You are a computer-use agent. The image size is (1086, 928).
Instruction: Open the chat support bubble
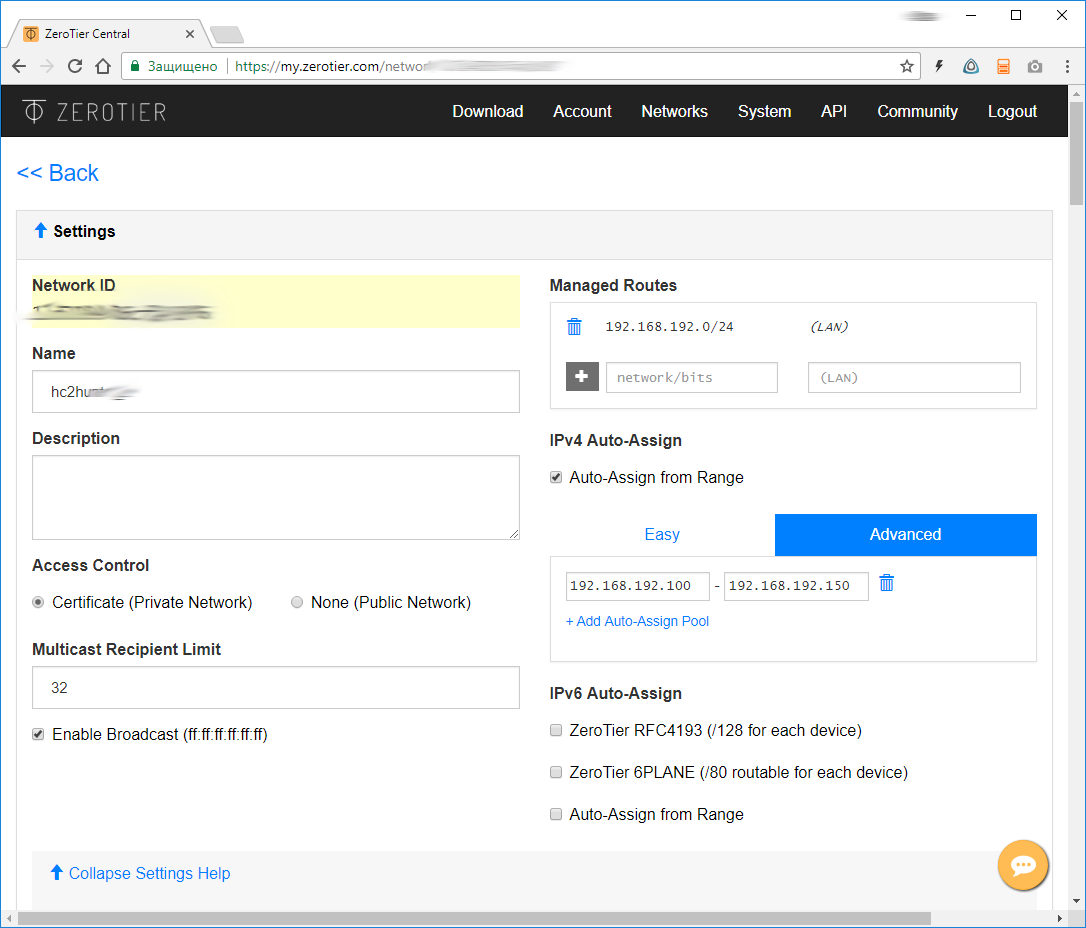[1023, 865]
